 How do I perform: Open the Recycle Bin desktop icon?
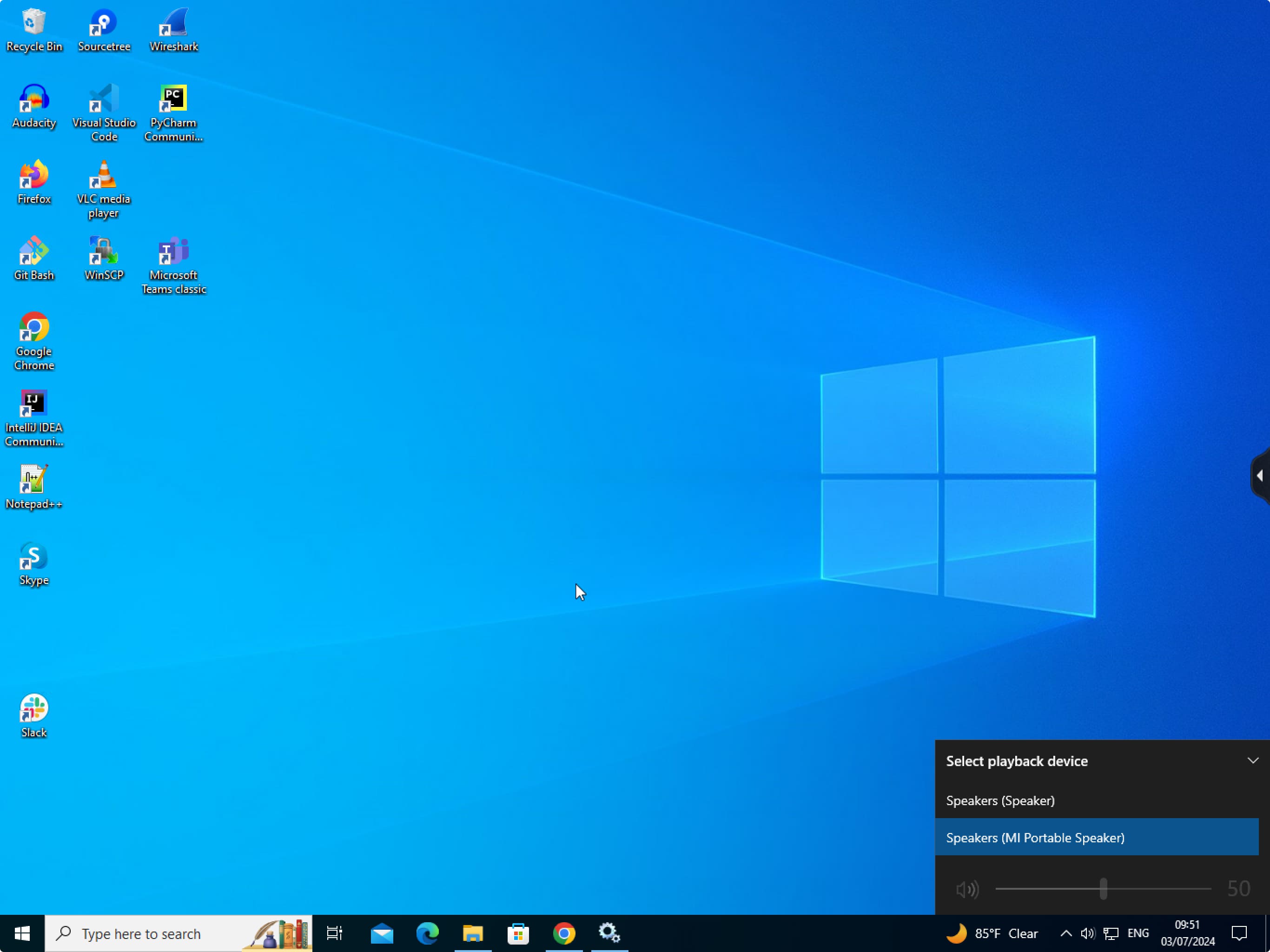[x=34, y=30]
